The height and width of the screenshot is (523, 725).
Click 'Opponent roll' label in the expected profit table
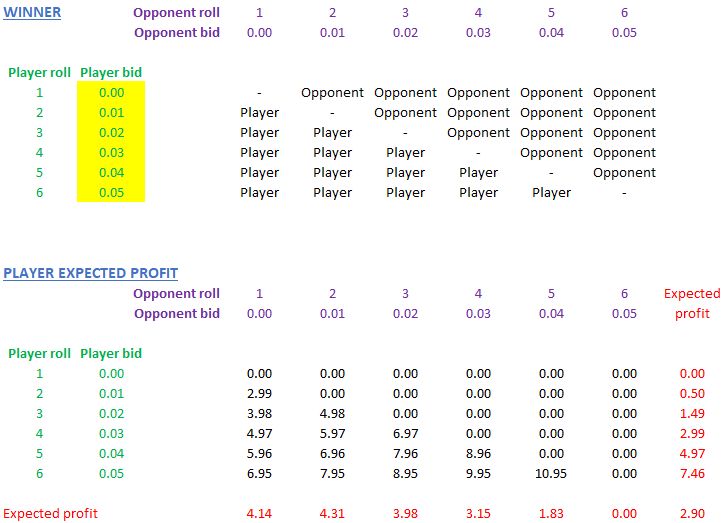(x=176, y=294)
